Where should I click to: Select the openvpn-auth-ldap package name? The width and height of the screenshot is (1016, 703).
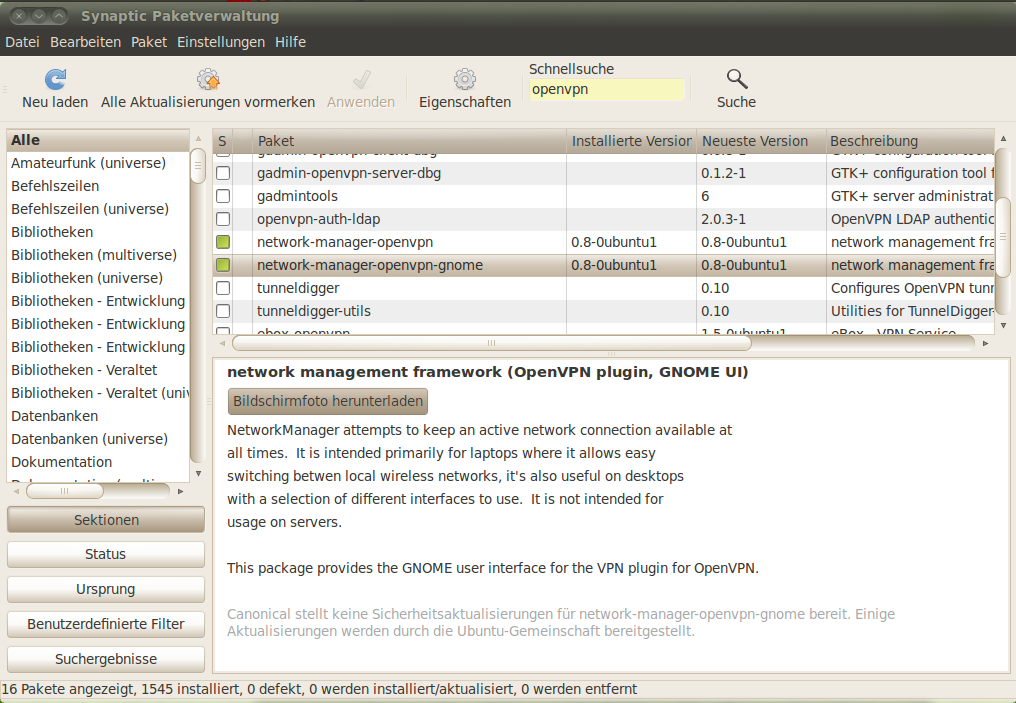point(318,219)
